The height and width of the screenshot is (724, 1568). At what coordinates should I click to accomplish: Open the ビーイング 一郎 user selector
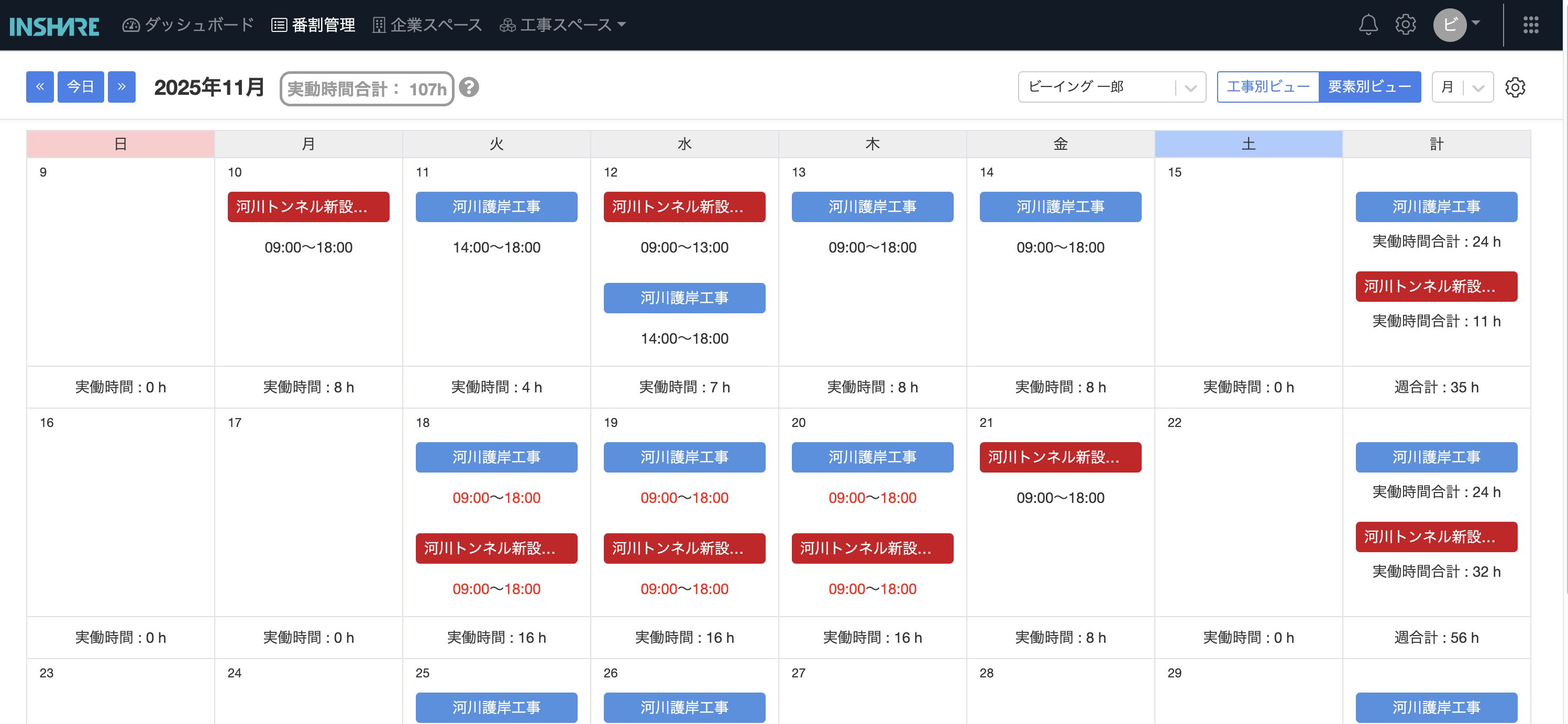click(x=1111, y=87)
